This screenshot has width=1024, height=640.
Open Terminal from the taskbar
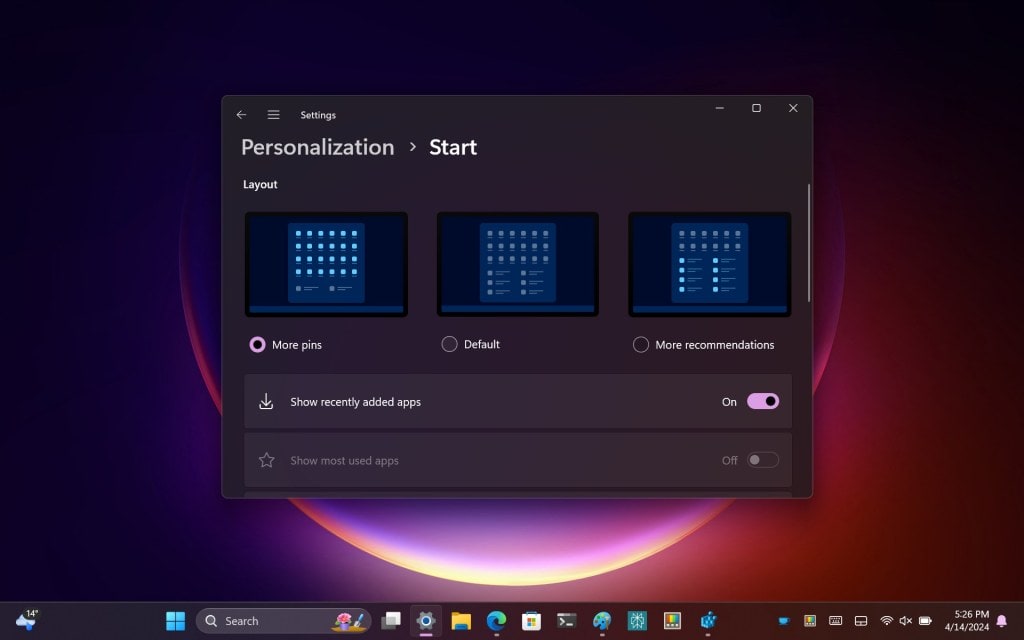click(x=566, y=621)
